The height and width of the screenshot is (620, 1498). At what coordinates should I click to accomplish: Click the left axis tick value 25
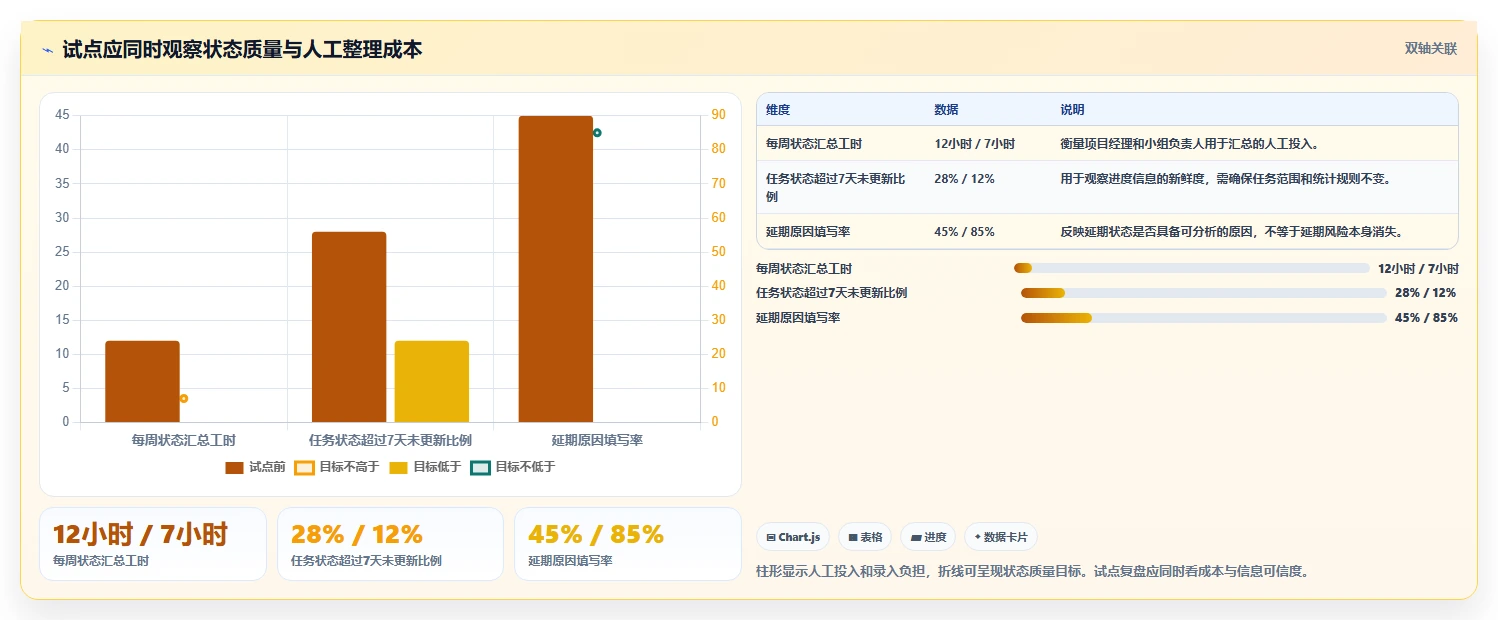[62, 251]
